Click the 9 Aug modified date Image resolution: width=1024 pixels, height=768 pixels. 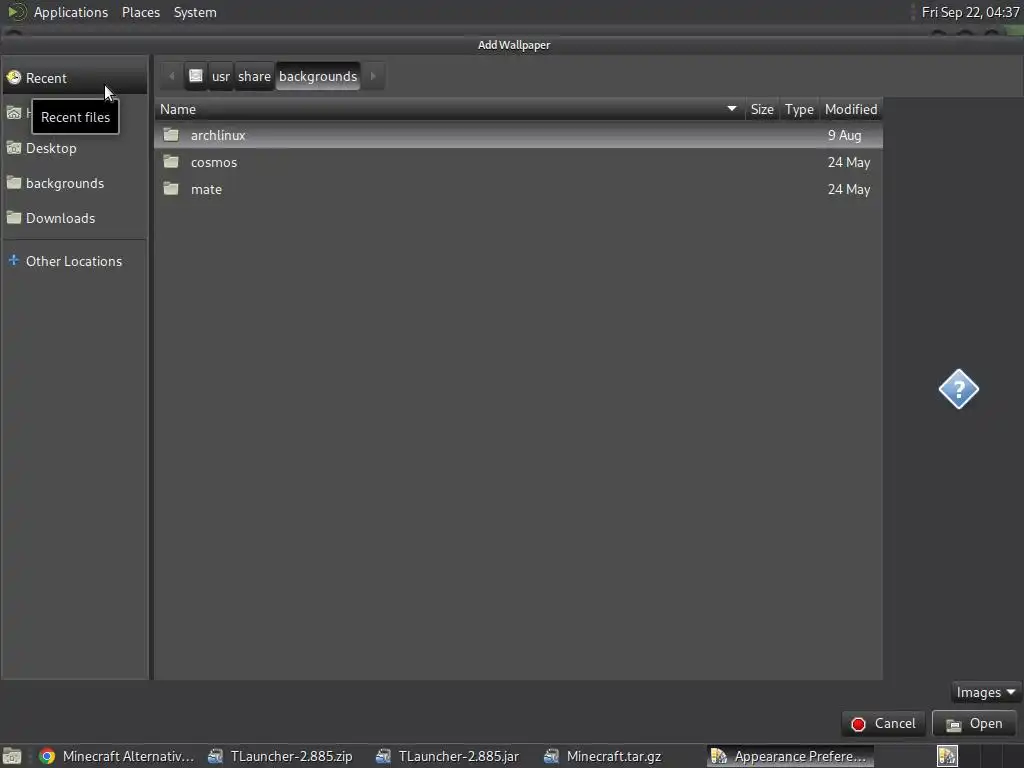844,135
